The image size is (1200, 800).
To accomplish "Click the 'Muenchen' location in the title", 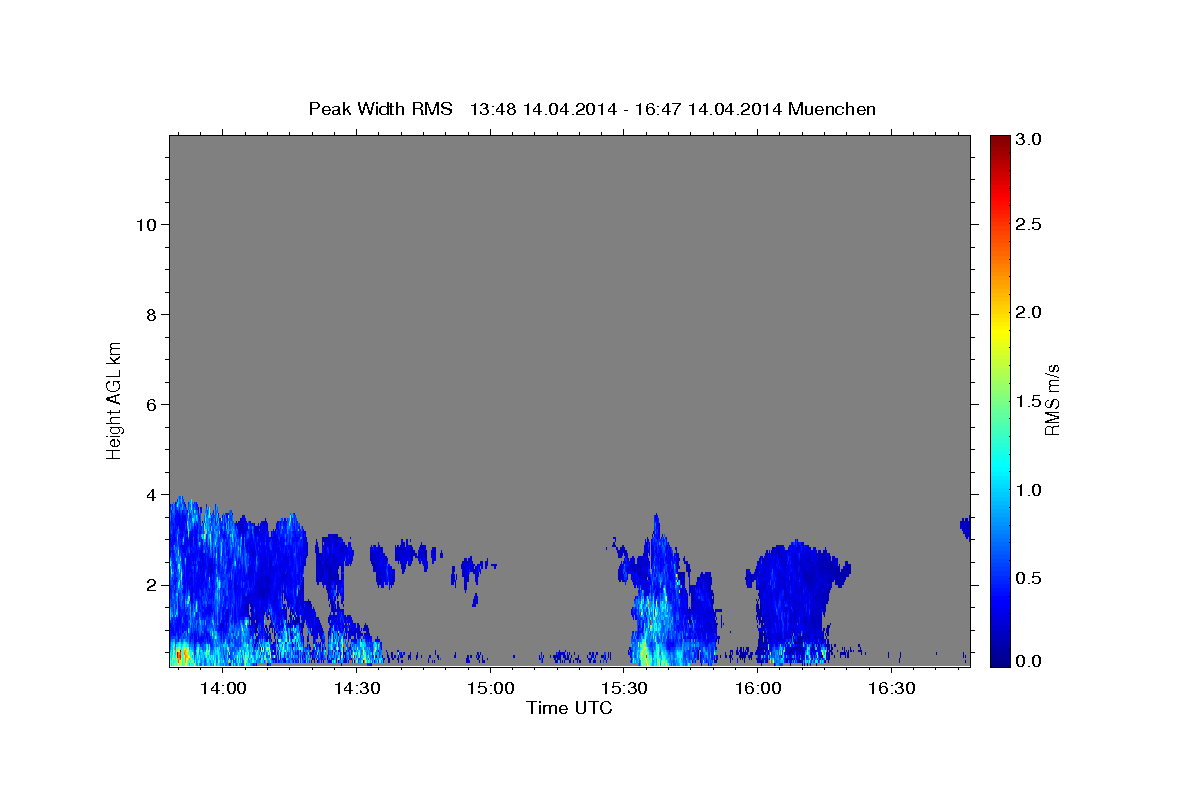I will click(832, 109).
